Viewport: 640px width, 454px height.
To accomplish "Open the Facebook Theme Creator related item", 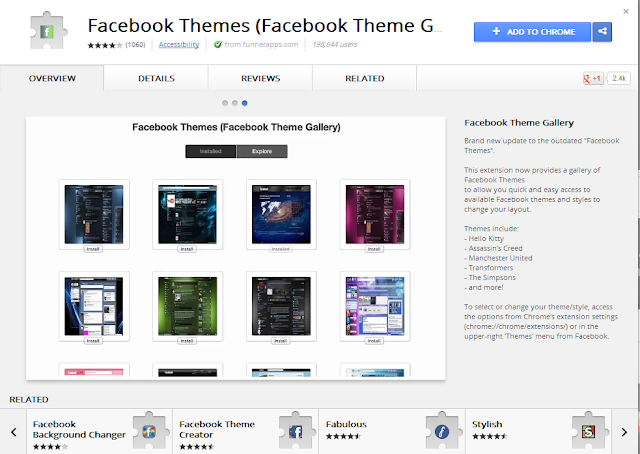I will (x=246, y=432).
